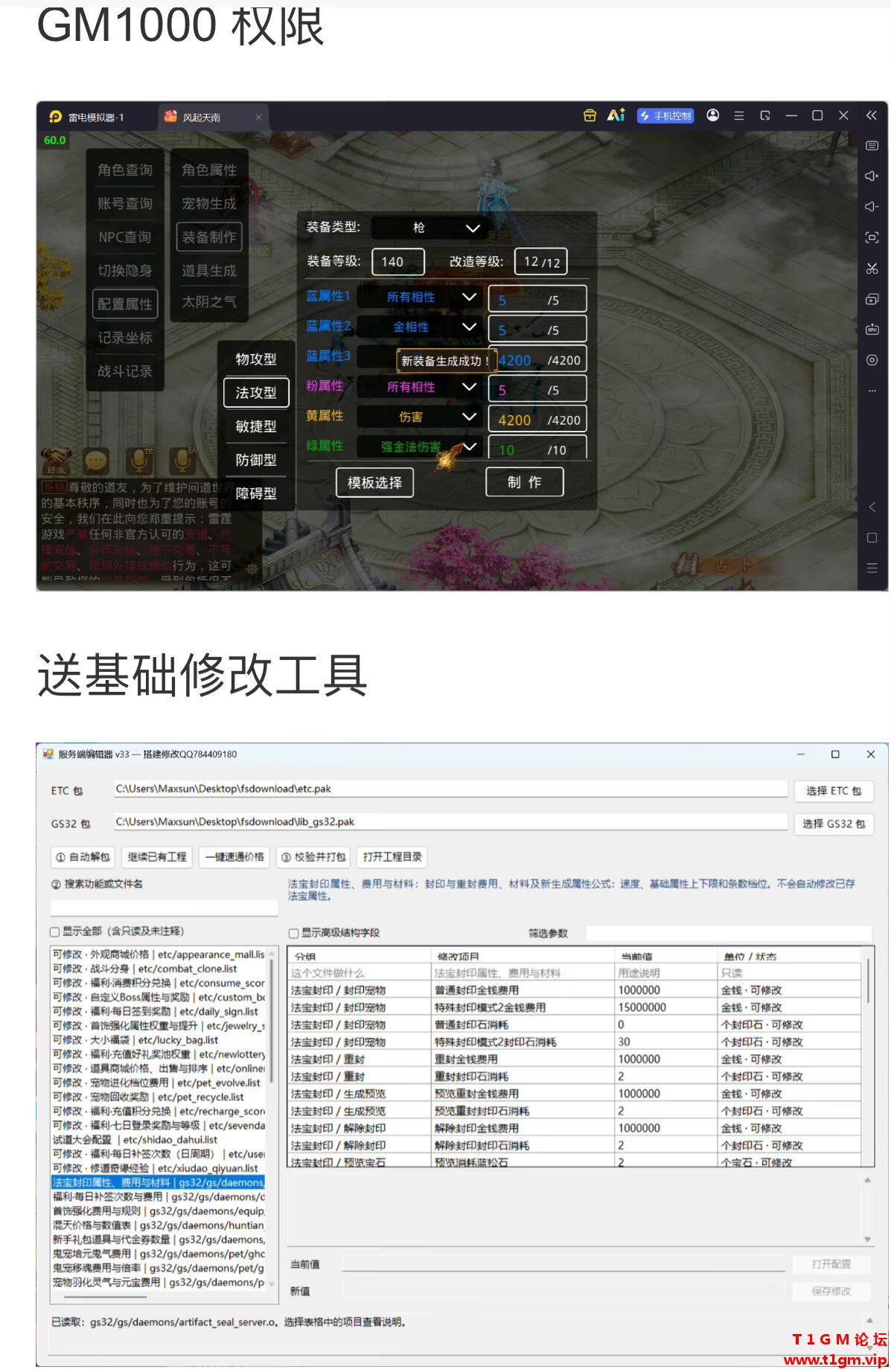The height and width of the screenshot is (1372, 891).
Task: Tap the Android back arrow in emulator sidebar
Action: [x=872, y=507]
